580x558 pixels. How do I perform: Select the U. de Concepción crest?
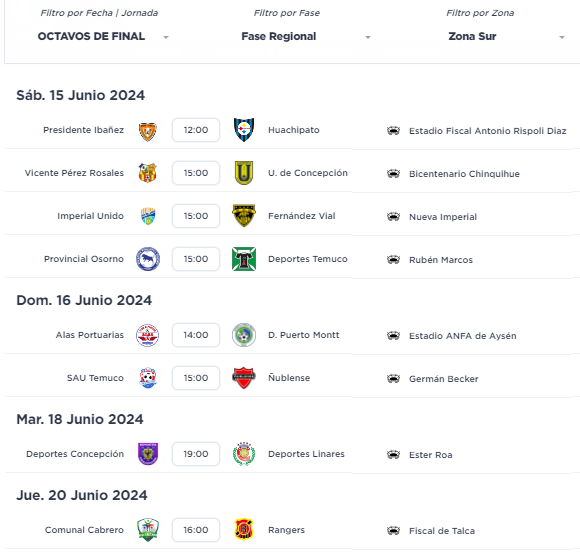click(244, 173)
